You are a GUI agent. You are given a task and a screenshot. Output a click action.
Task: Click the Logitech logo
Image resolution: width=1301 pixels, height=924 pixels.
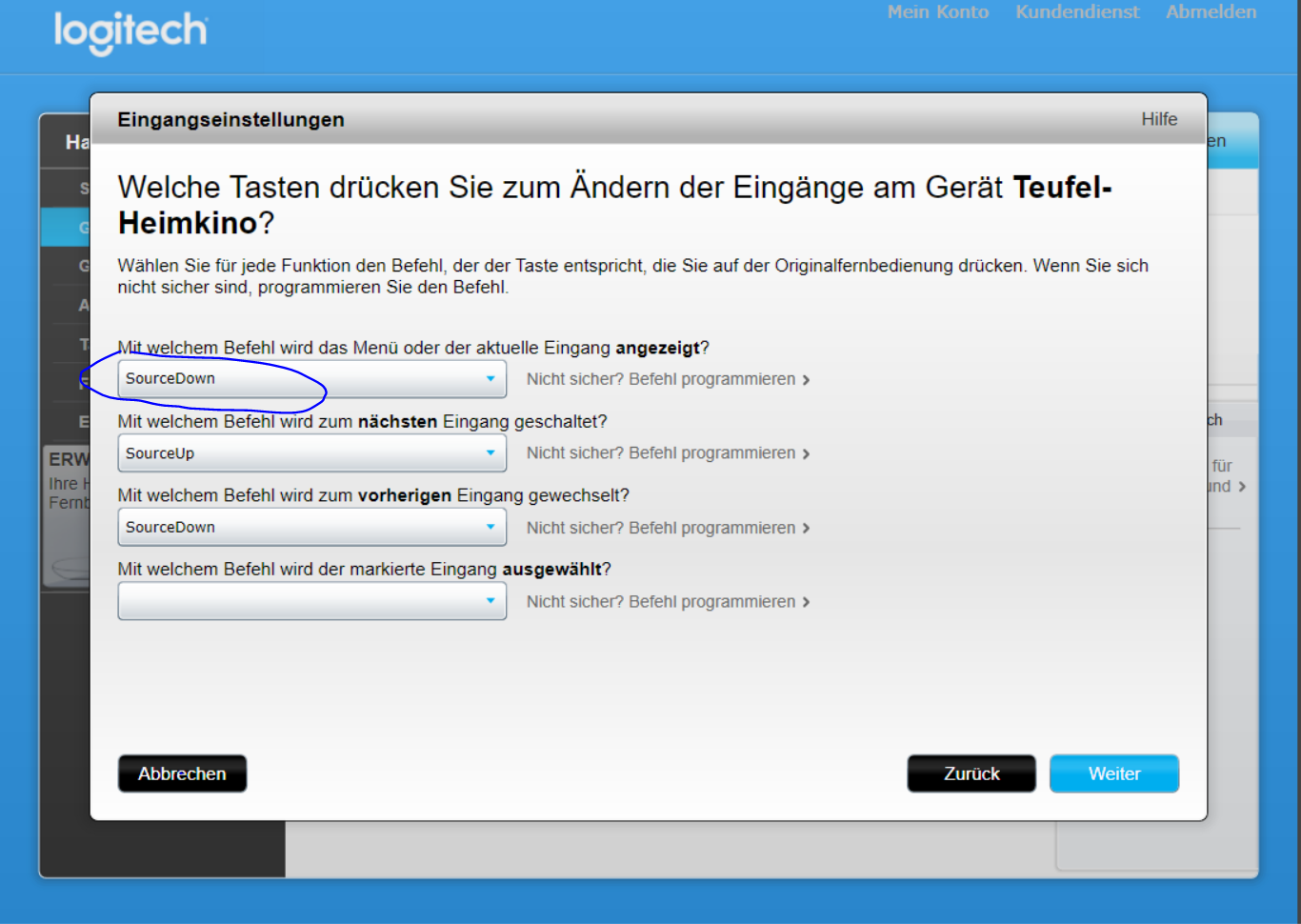click(x=130, y=31)
